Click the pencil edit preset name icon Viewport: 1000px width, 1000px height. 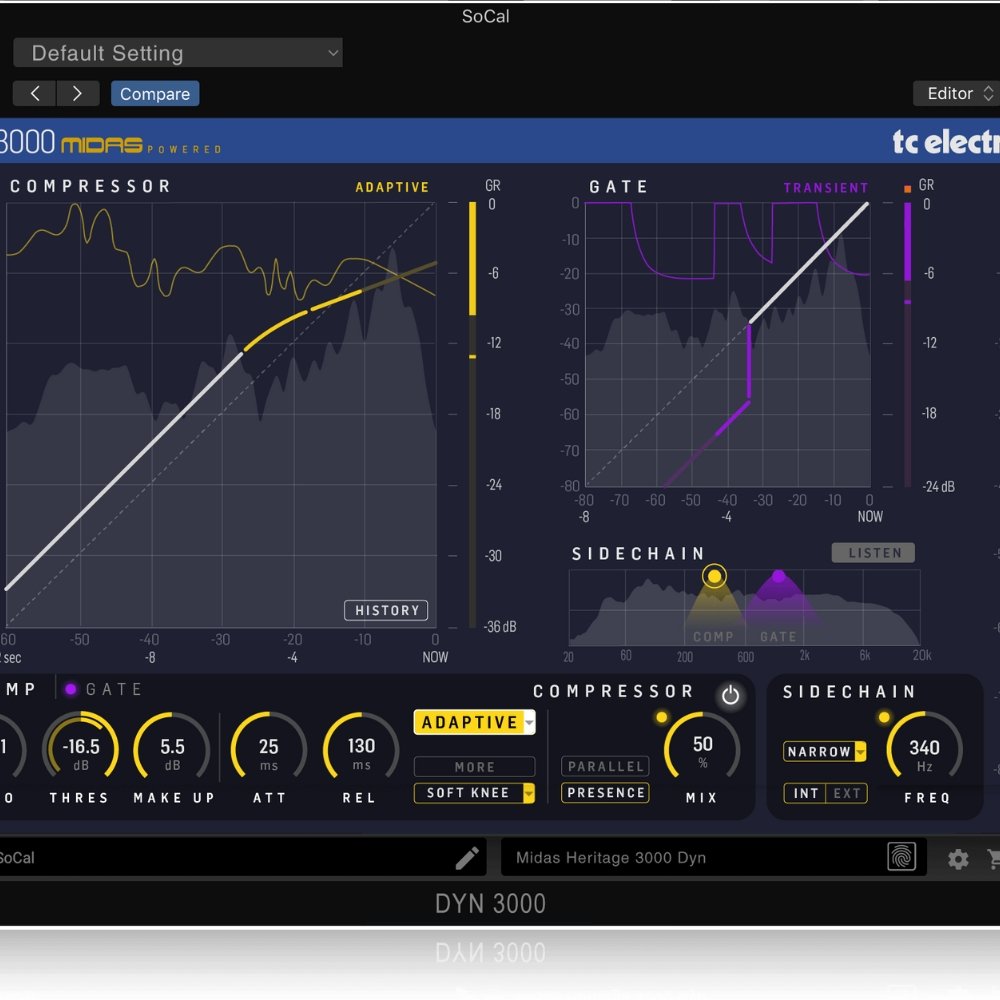click(467, 858)
